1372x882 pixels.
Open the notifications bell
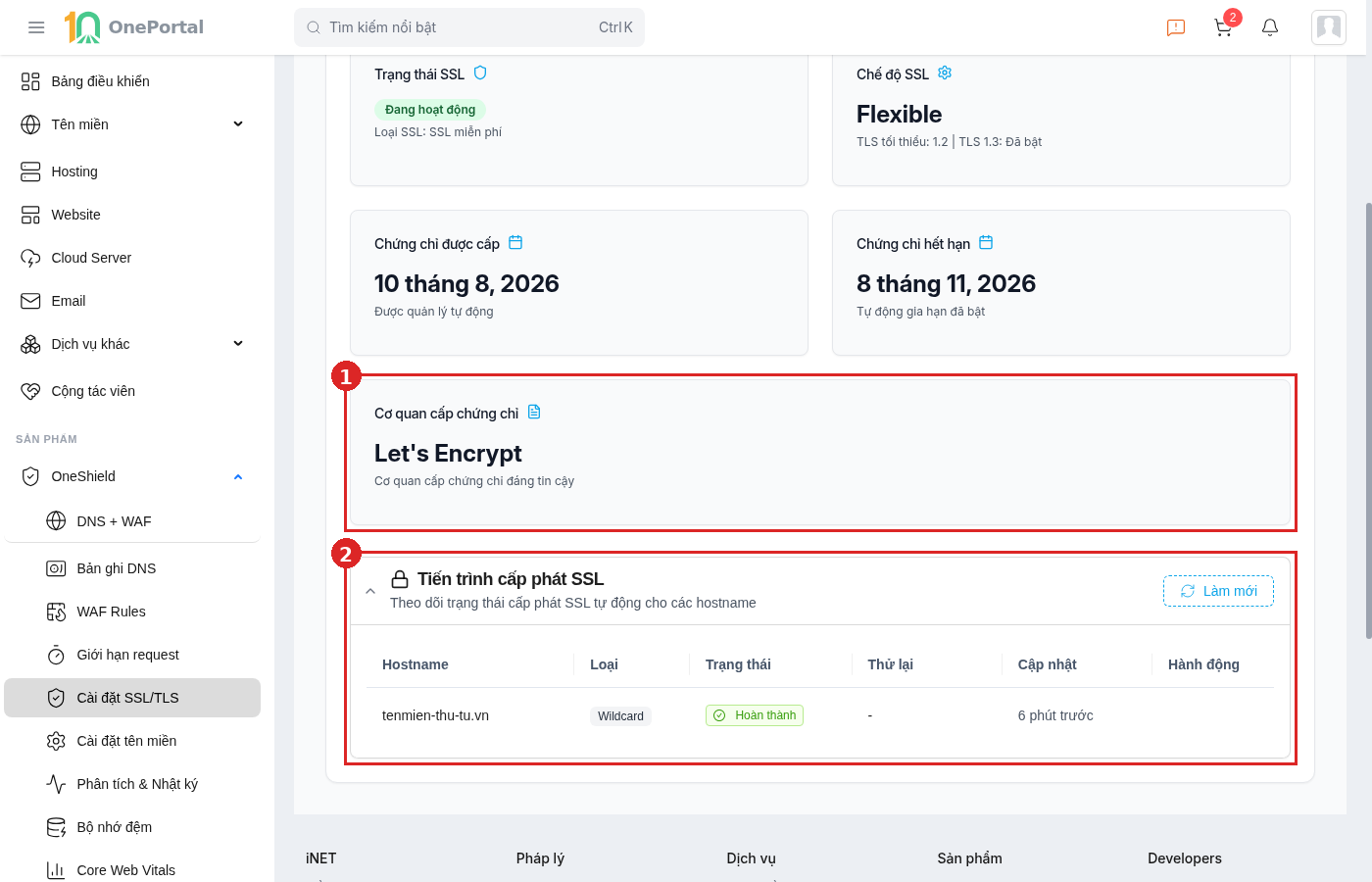click(x=1270, y=27)
